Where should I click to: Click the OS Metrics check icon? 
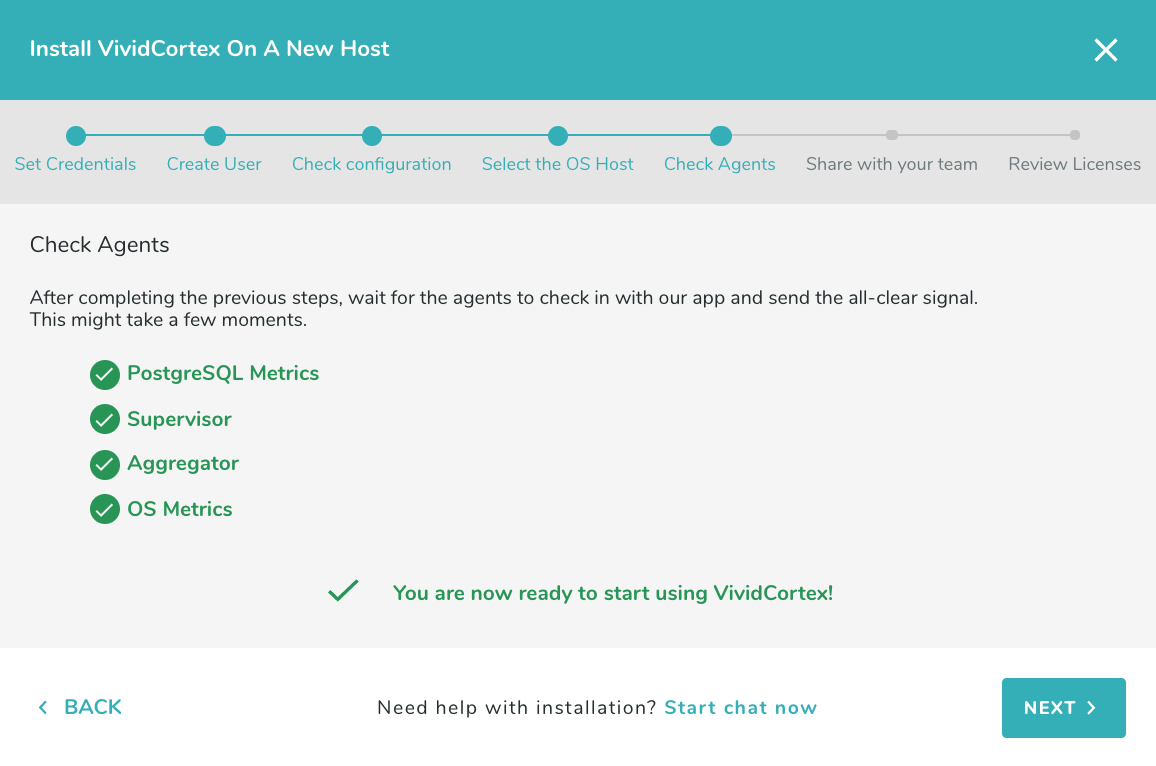click(105, 509)
